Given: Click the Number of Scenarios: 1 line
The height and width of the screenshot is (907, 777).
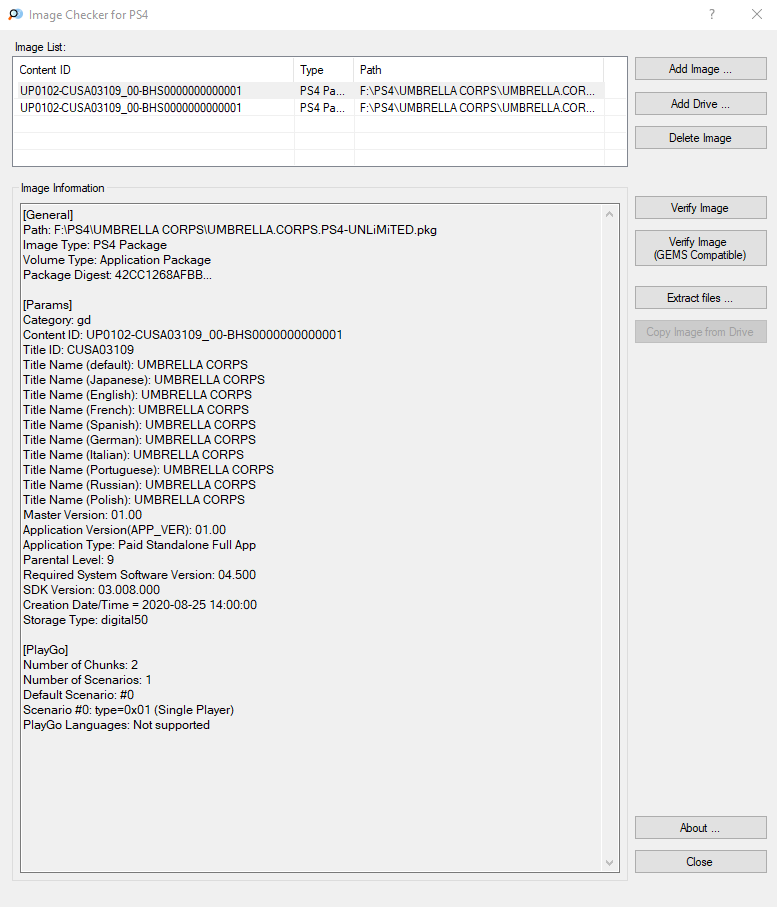Looking at the screenshot, I should (x=87, y=680).
